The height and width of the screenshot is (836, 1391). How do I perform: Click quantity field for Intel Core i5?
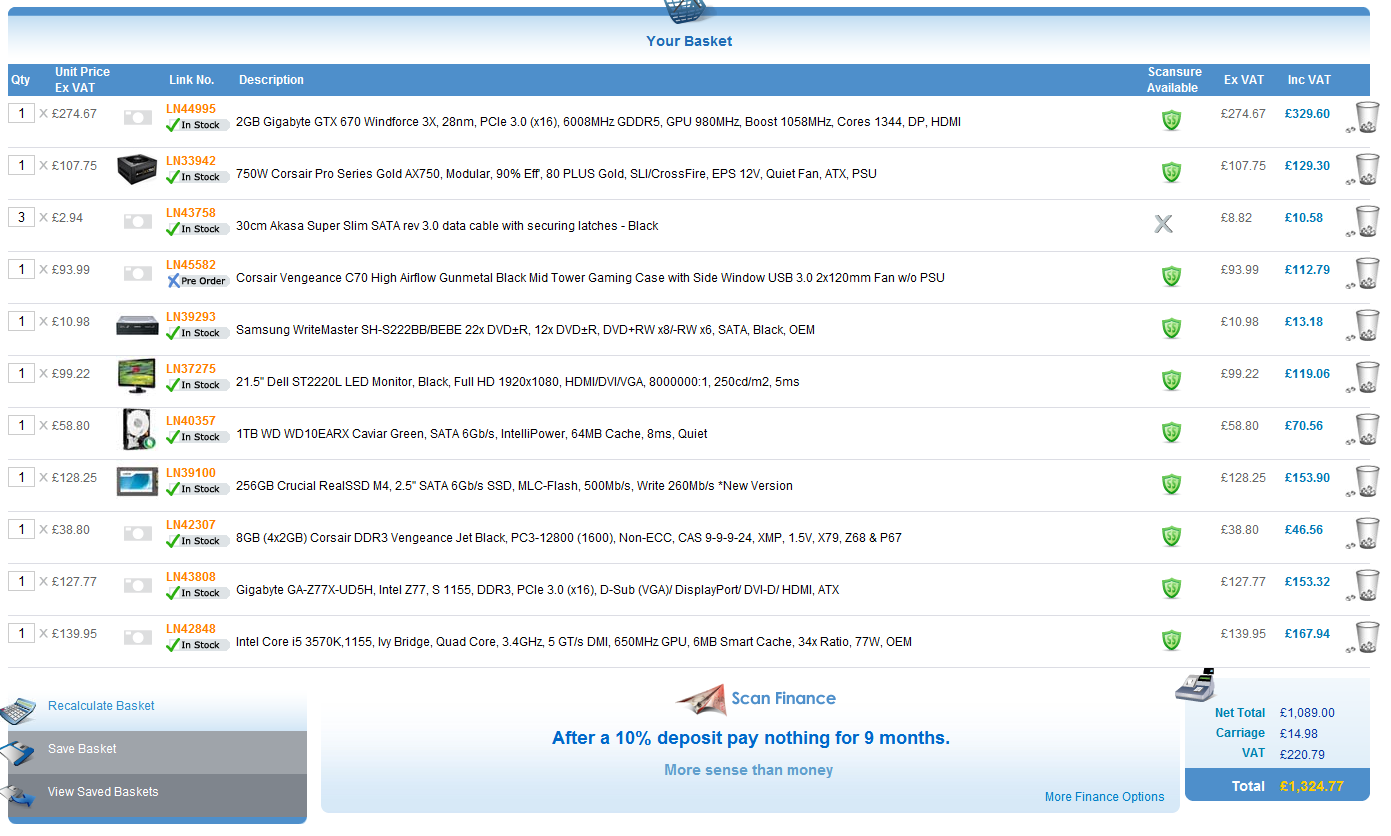(21, 633)
